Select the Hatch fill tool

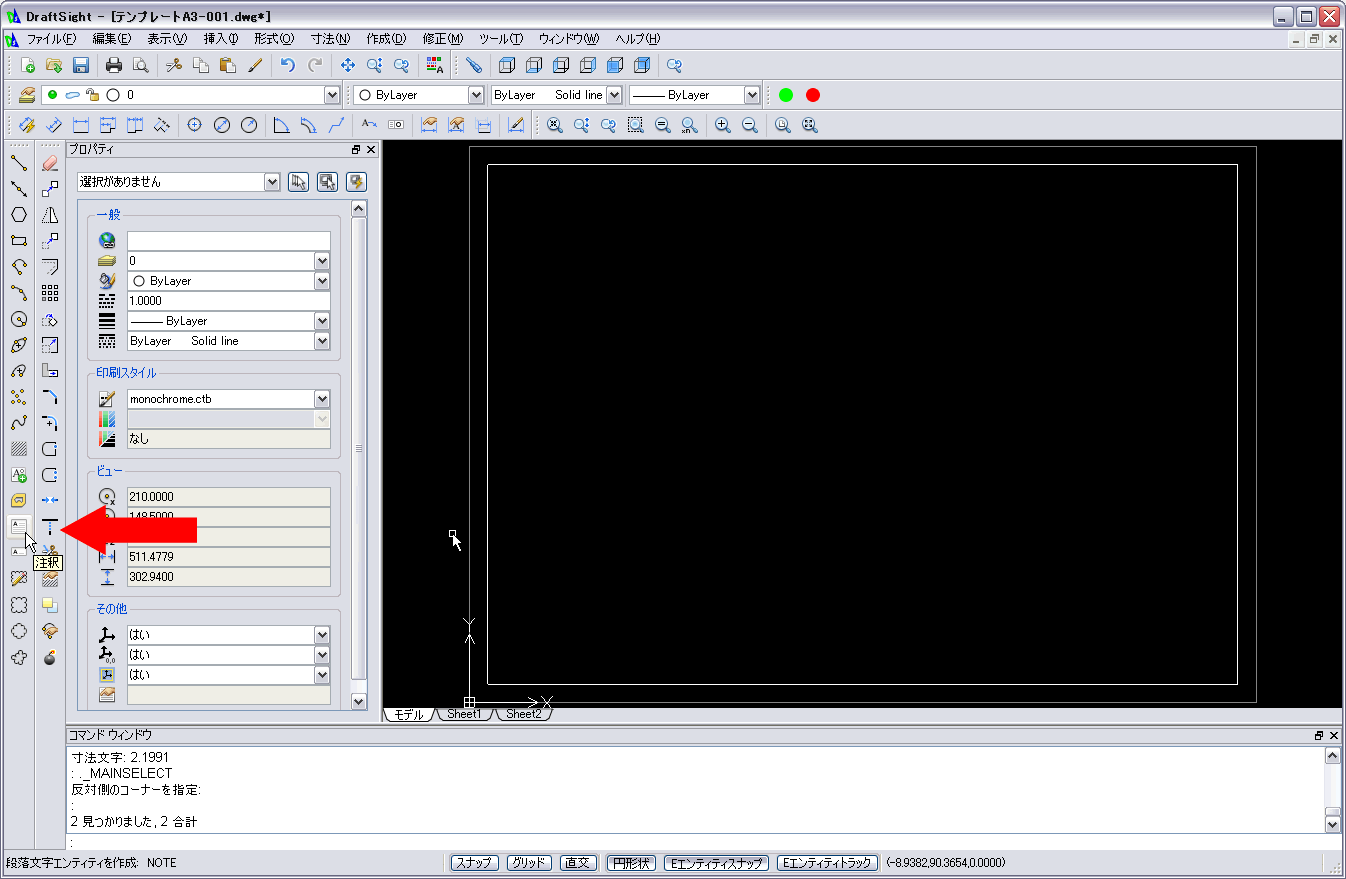(x=18, y=449)
